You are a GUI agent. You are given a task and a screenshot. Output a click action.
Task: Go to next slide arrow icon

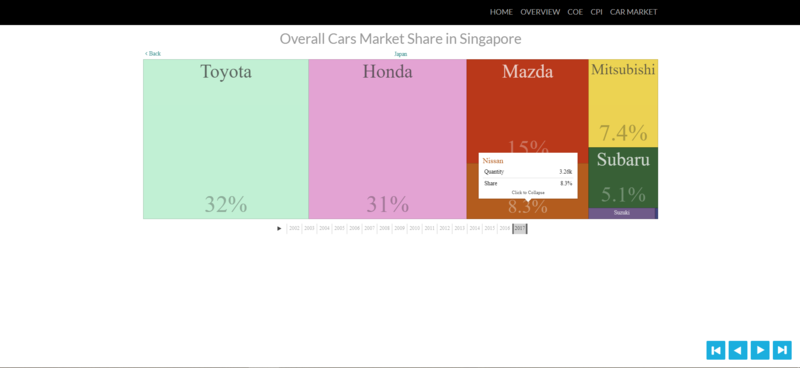click(760, 350)
